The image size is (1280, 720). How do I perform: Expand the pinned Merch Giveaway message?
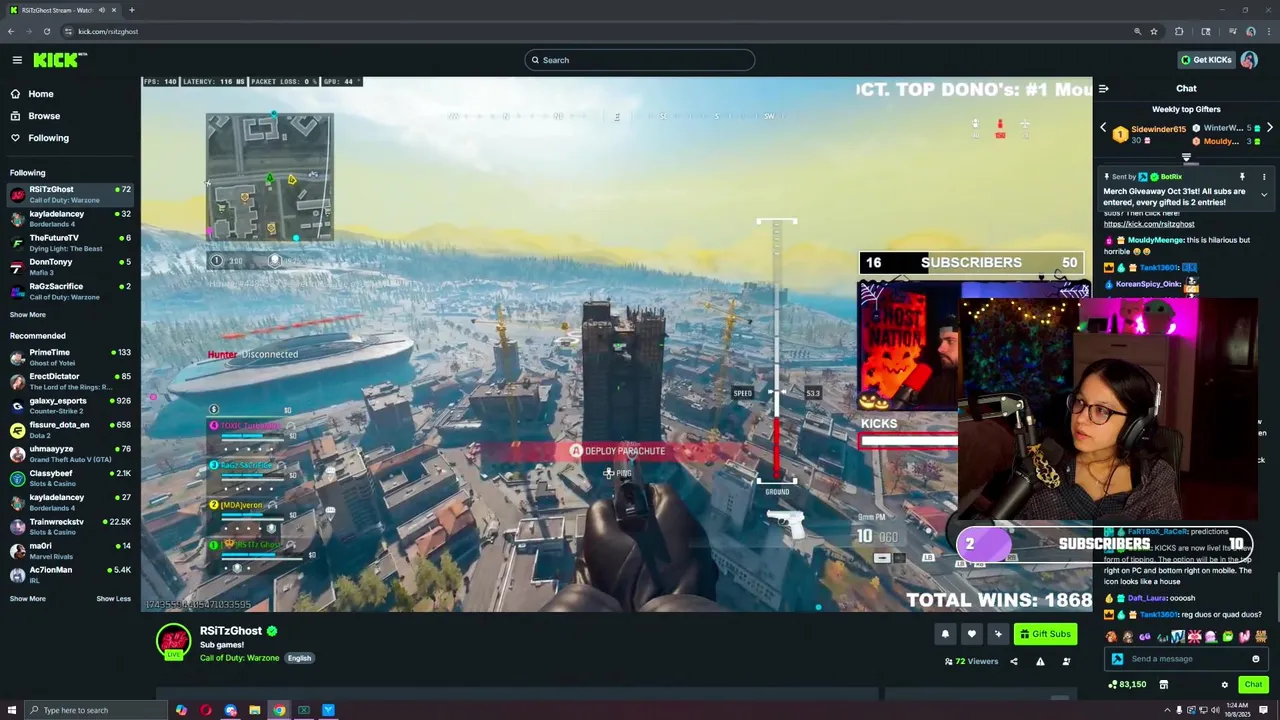click(1264, 195)
